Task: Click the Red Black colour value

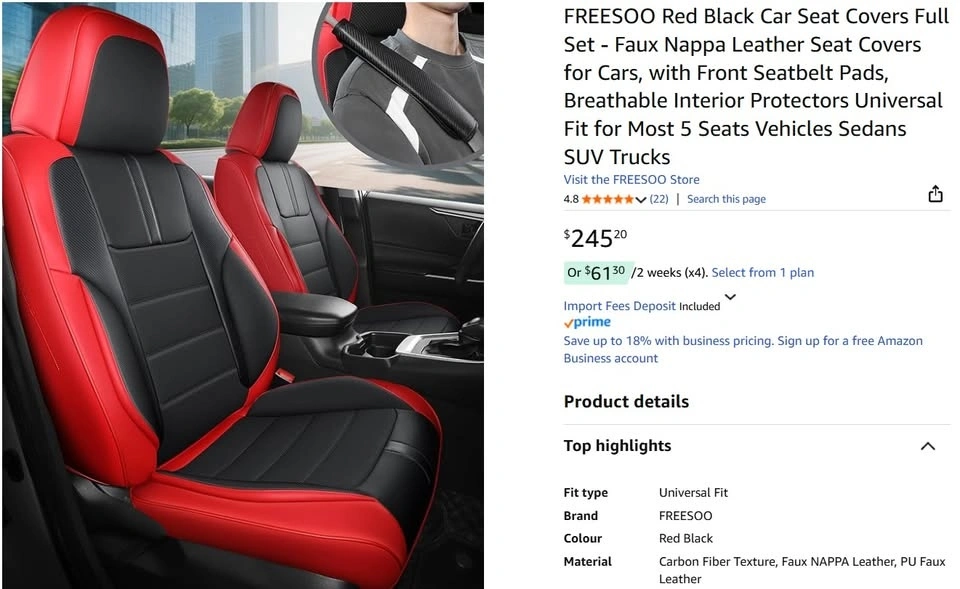Action: 686,538
